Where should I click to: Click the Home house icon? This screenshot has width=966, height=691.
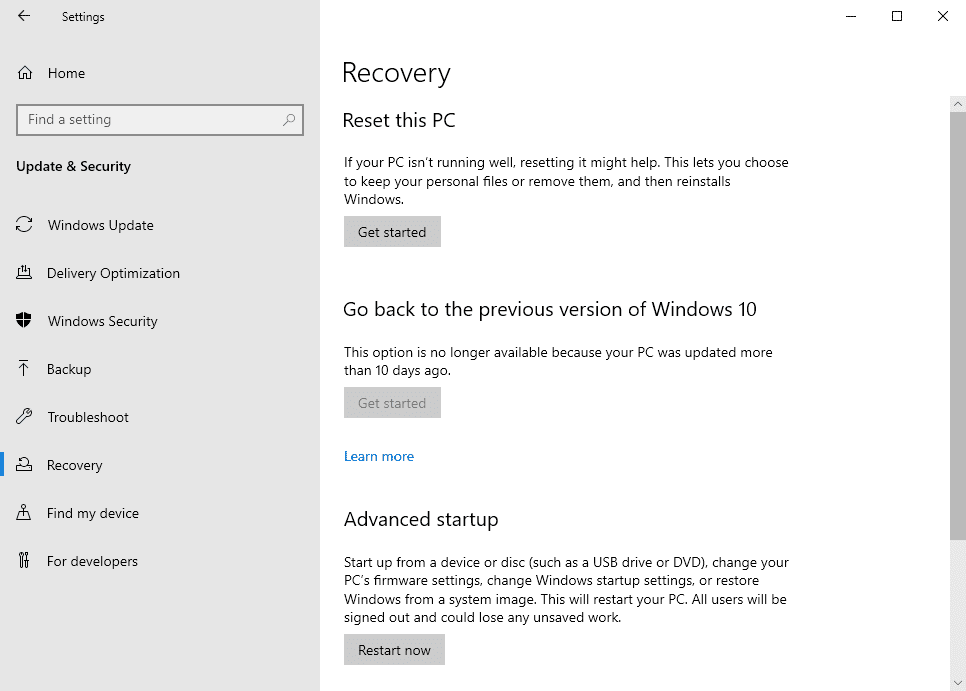click(25, 73)
